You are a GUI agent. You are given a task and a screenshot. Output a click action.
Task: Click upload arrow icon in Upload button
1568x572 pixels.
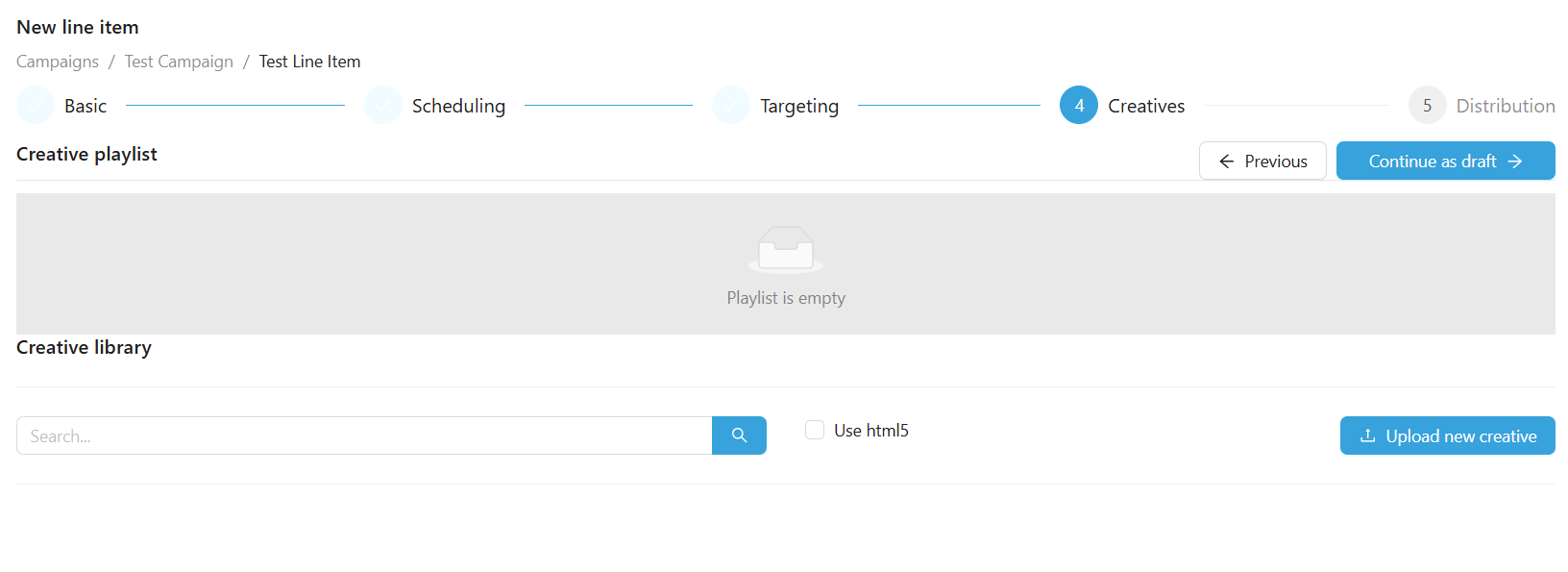(x=1367, y=435)
